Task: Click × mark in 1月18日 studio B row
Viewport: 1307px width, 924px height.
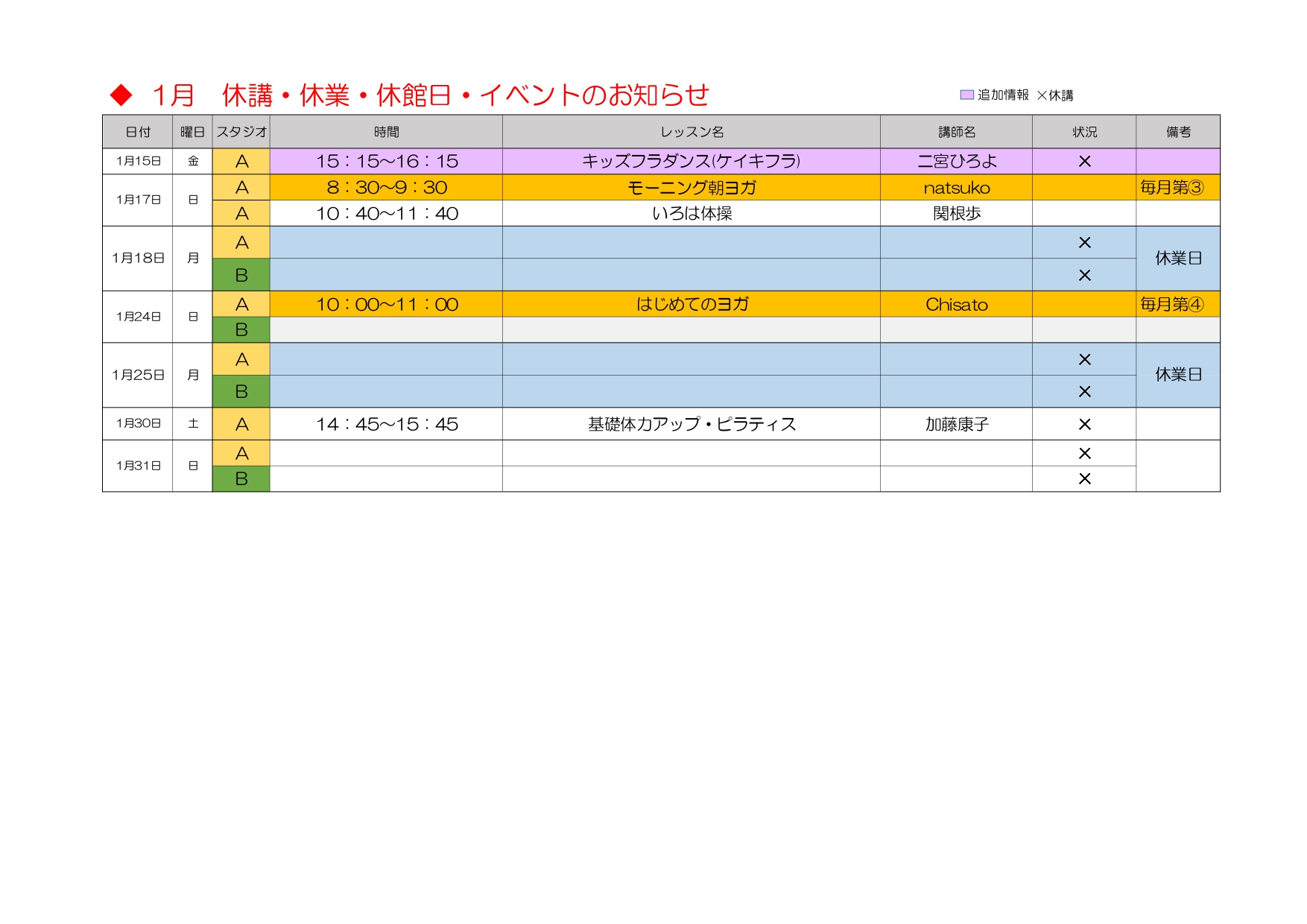Action: [1084, 275]
